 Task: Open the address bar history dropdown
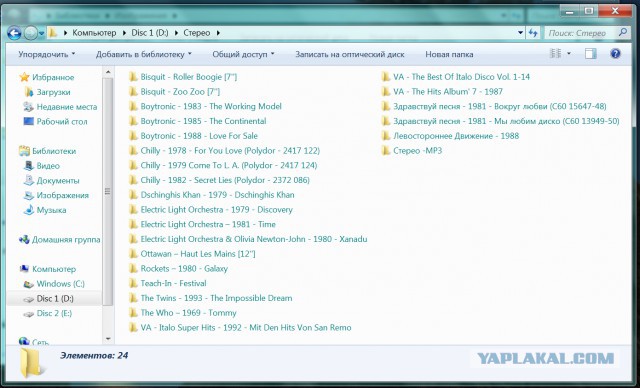point(520,33)
